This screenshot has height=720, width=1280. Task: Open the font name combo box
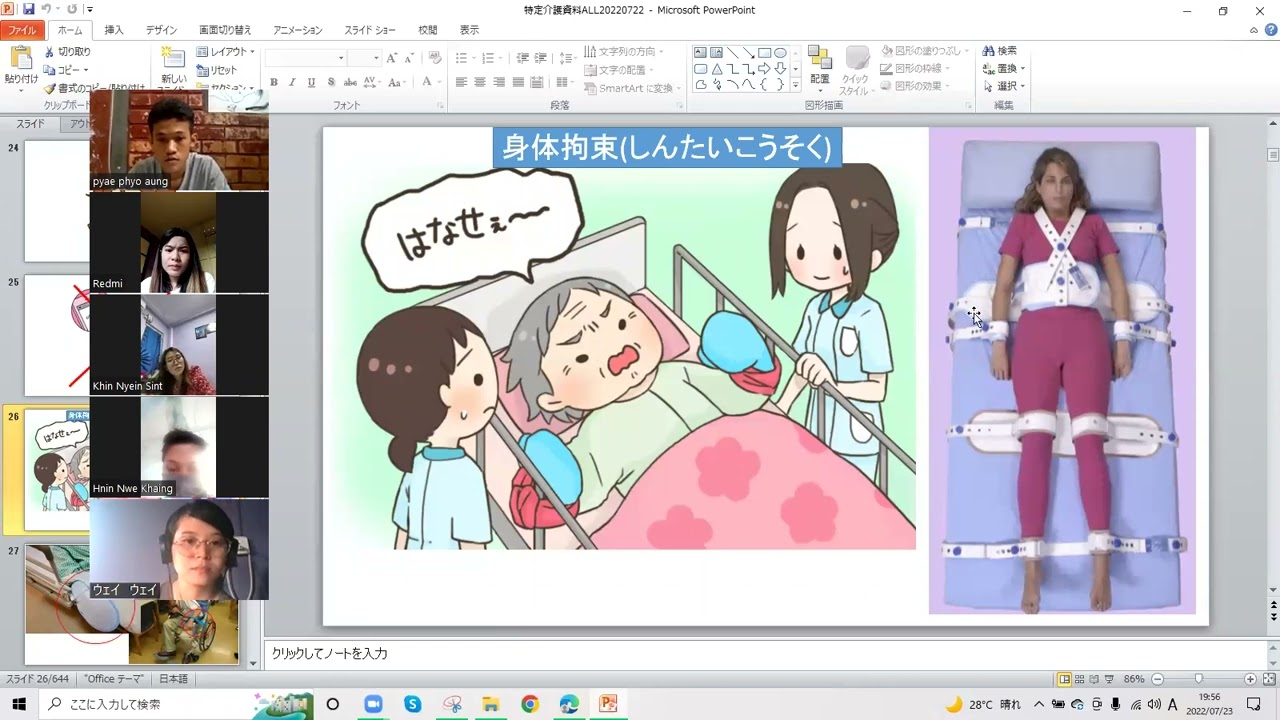point(306,58)
